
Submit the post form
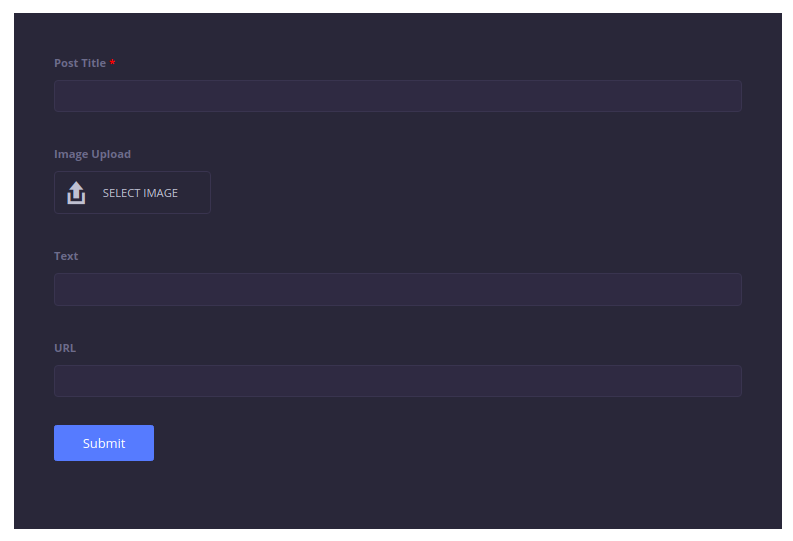coord(104,443)
